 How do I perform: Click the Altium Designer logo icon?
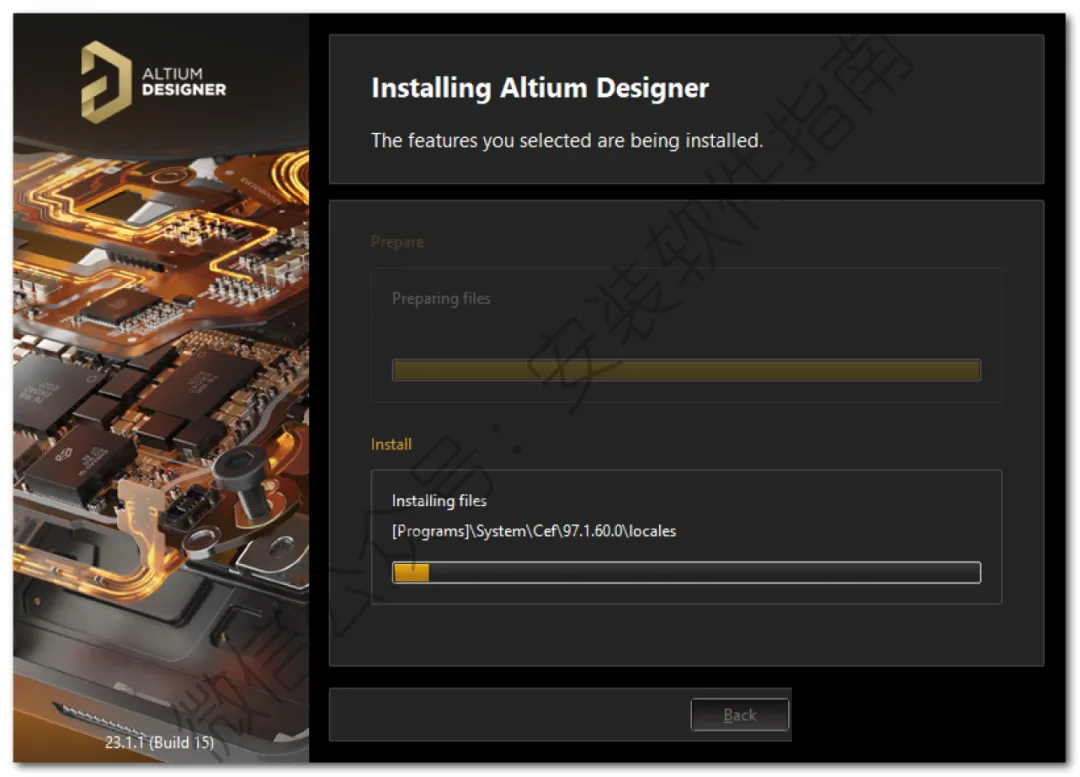[x=106, y=81]
